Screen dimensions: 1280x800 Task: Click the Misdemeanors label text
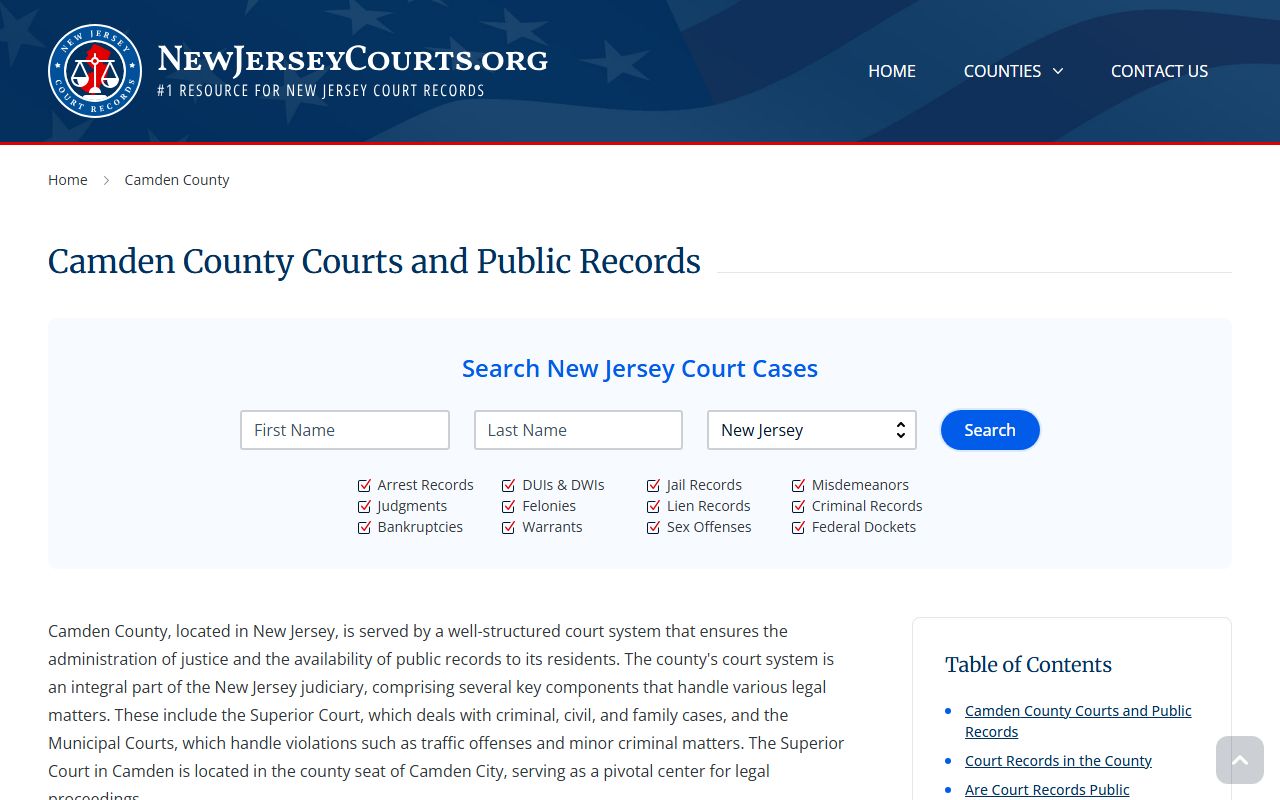pyautogui.click(x=860, y=485)
